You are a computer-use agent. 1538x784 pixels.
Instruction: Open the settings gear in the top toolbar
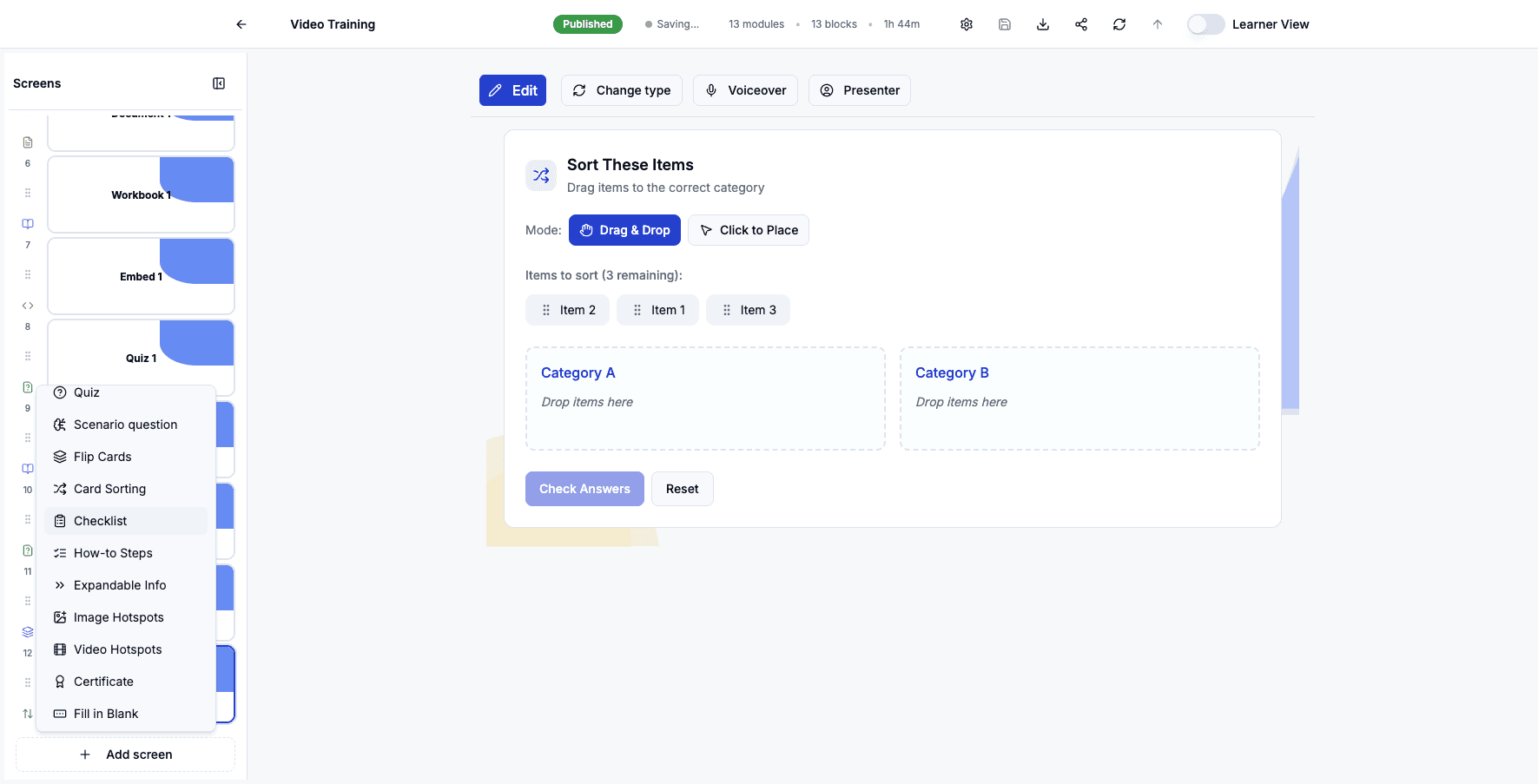click(967, 23)
